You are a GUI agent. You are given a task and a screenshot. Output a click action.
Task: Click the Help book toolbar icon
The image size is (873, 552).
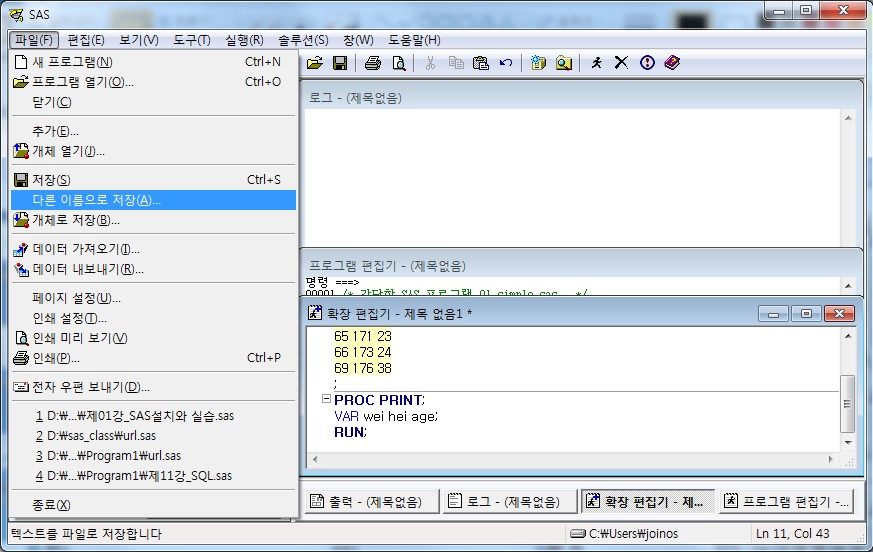[672, 63]
